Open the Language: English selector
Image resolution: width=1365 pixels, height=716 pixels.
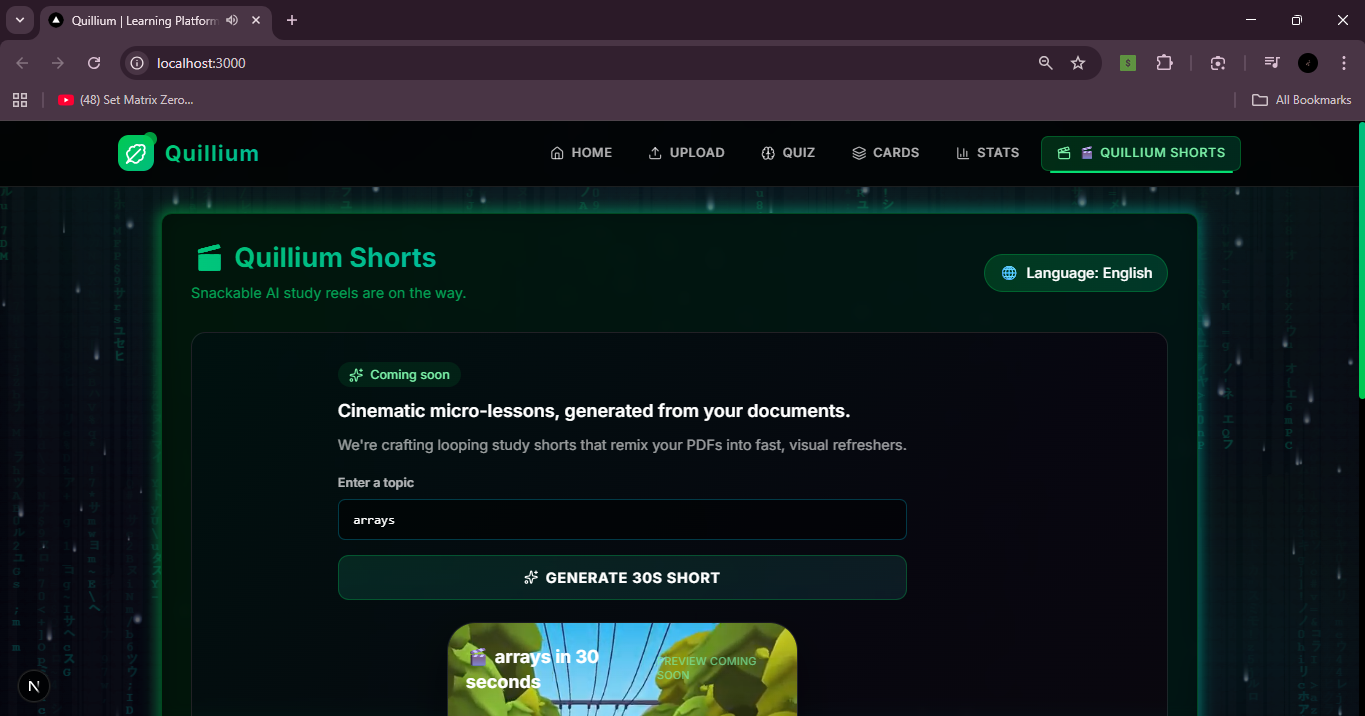coord(1076,273)
